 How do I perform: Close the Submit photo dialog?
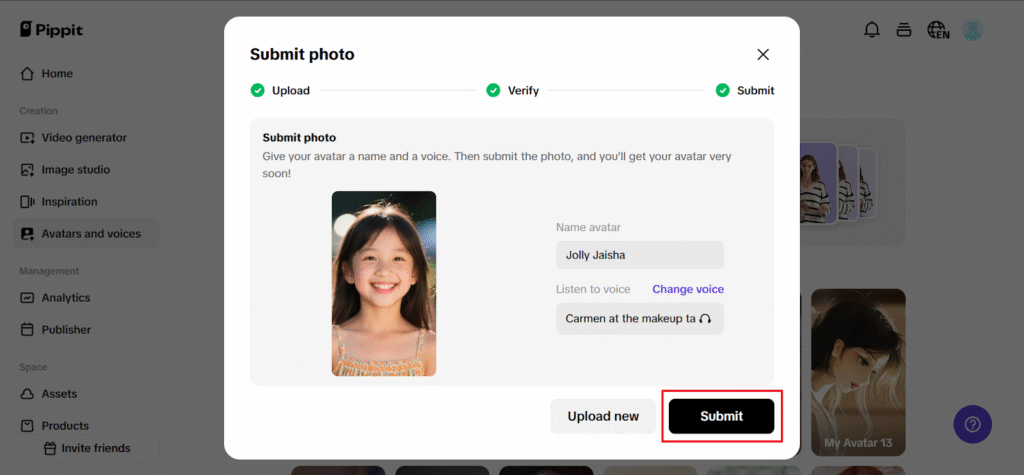point(763,55)
